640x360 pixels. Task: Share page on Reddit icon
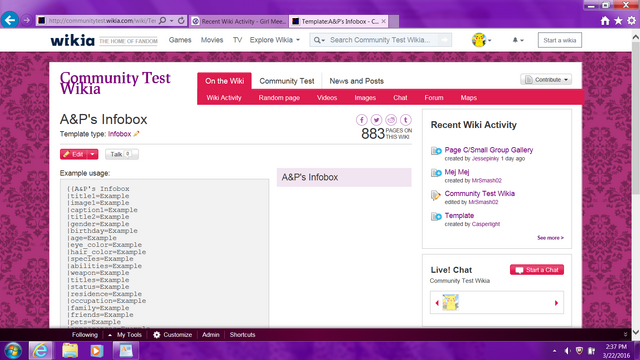[x=391, y=120]
